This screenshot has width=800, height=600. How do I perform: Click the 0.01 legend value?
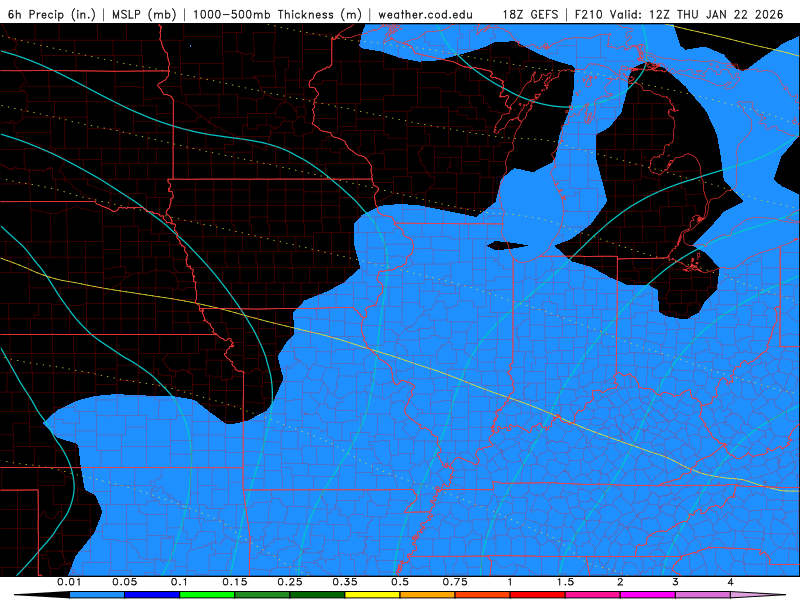(x=69, y=582)
